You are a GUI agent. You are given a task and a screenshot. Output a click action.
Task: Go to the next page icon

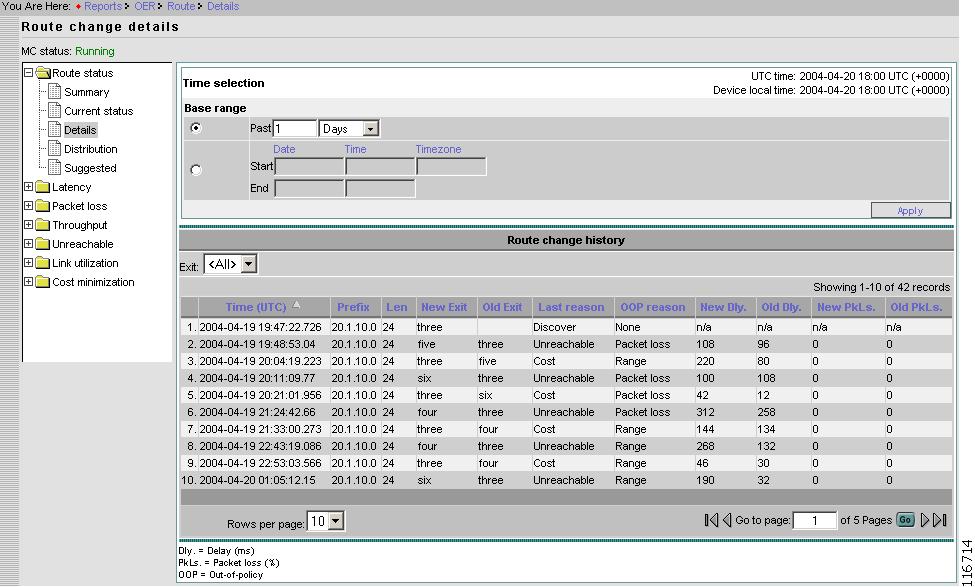pos(925,519)
